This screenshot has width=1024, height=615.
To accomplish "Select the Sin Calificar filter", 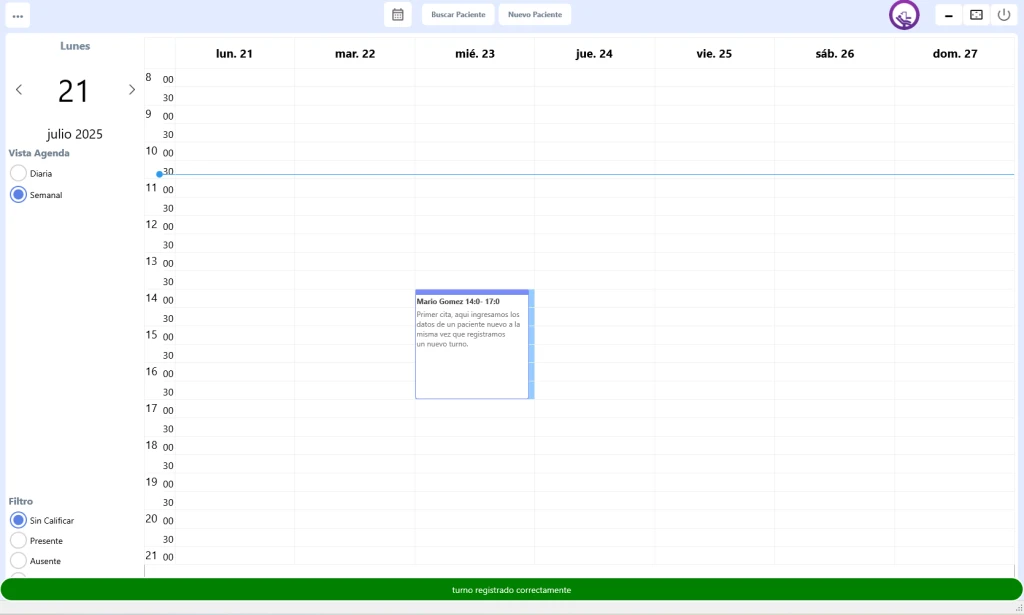I will click(x=18, y=520).
